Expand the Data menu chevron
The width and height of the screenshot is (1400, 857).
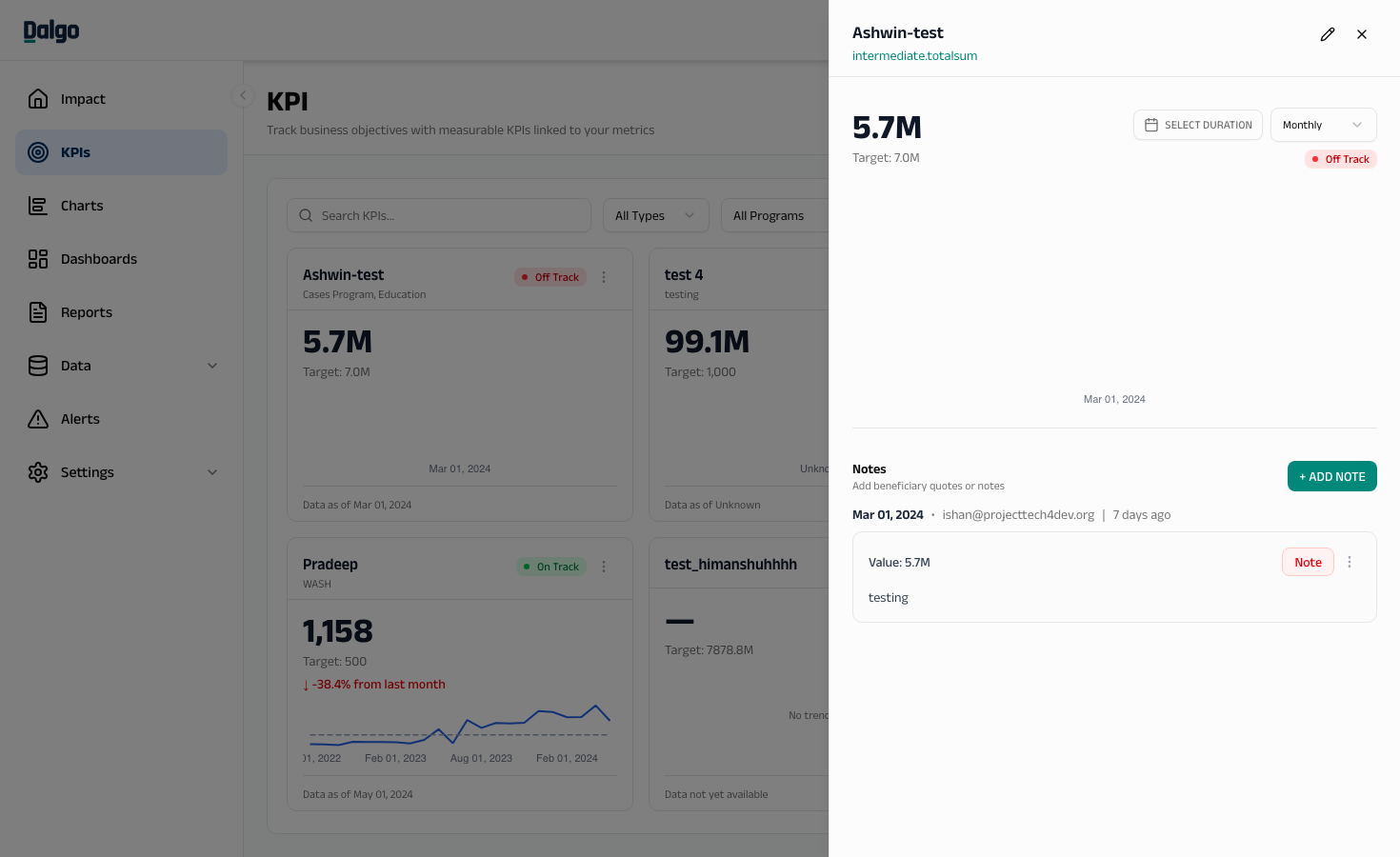[212, 366]
